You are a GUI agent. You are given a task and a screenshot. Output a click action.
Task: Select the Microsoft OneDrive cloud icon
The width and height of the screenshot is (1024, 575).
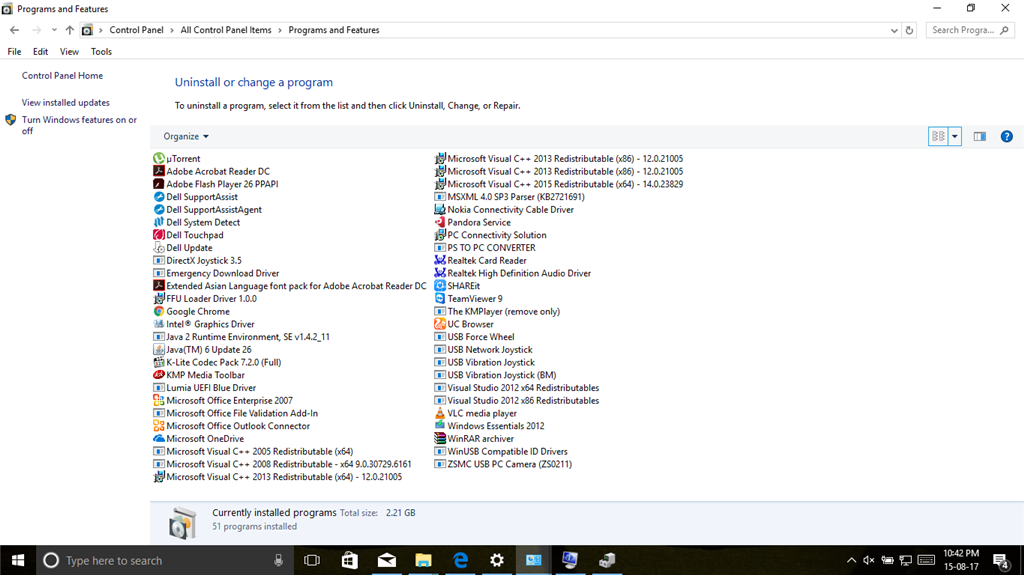click(x=159, y=438)
